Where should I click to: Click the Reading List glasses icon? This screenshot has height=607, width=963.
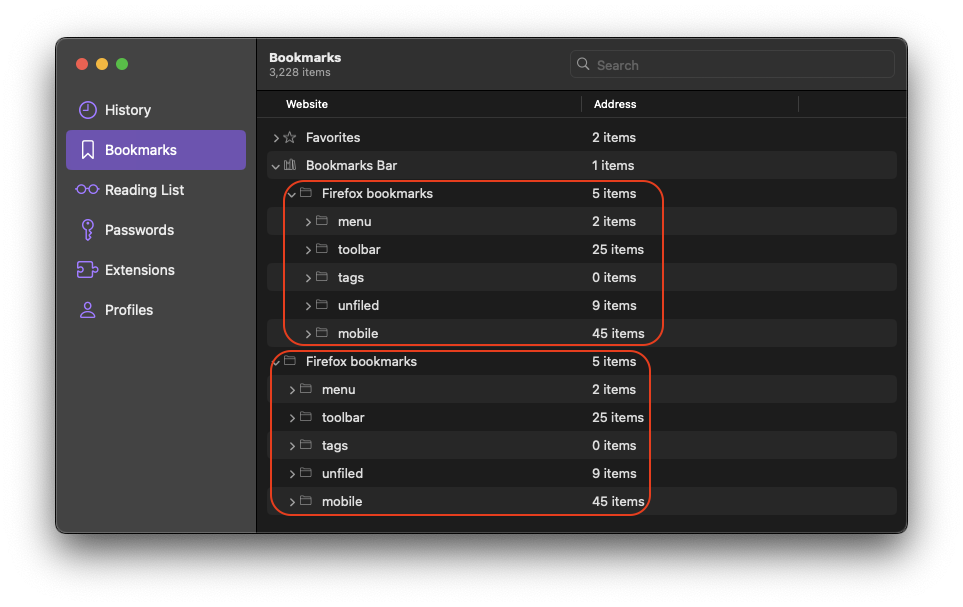coord(87,190)
